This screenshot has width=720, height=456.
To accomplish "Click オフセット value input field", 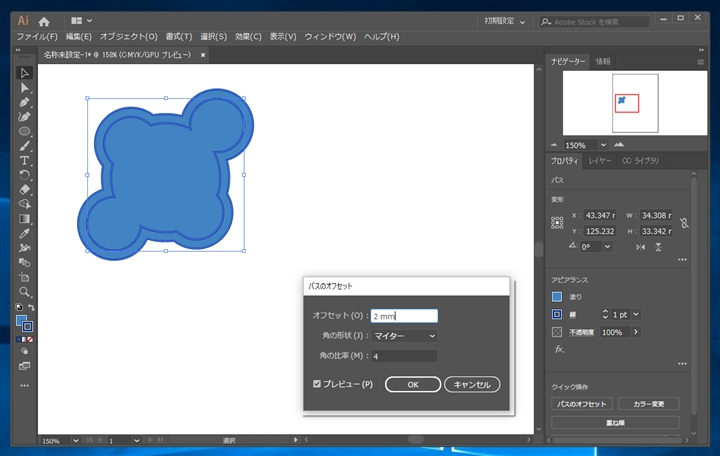I will (x=404, y=316).
